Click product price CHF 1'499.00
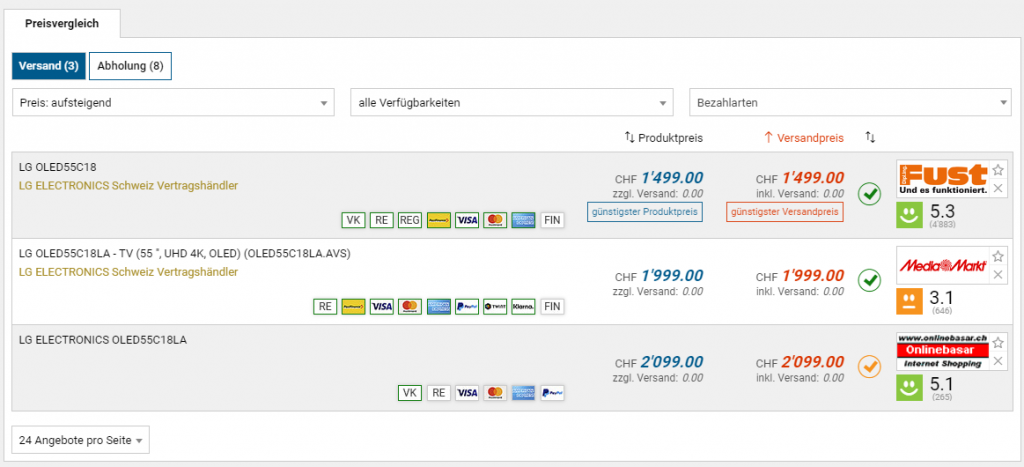This screenshot has height=467, width=1024. click(659, 178)
